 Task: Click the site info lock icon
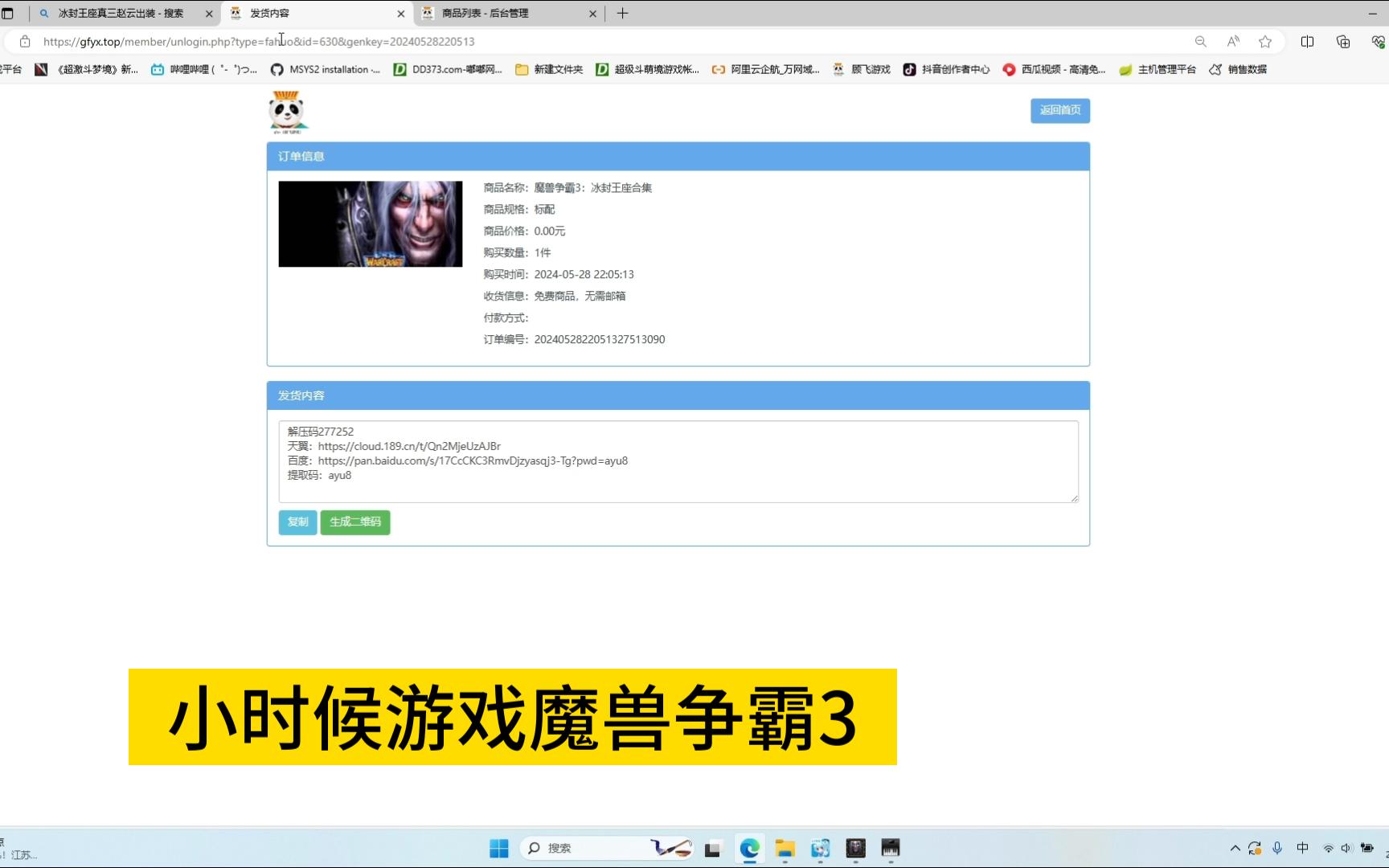[x=25, y=42]
